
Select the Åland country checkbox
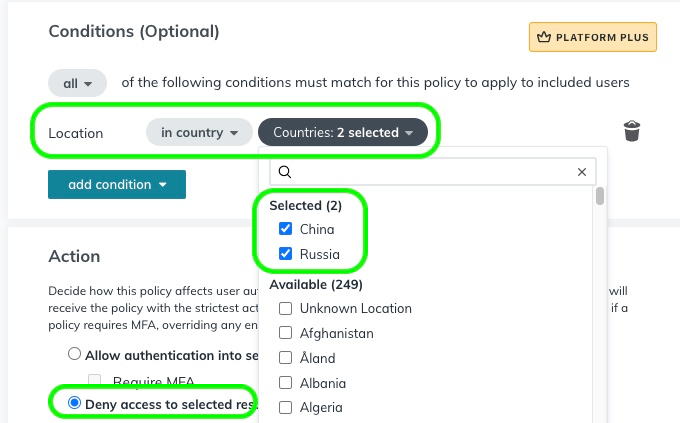pyautogui.click(x=286, y=358)
